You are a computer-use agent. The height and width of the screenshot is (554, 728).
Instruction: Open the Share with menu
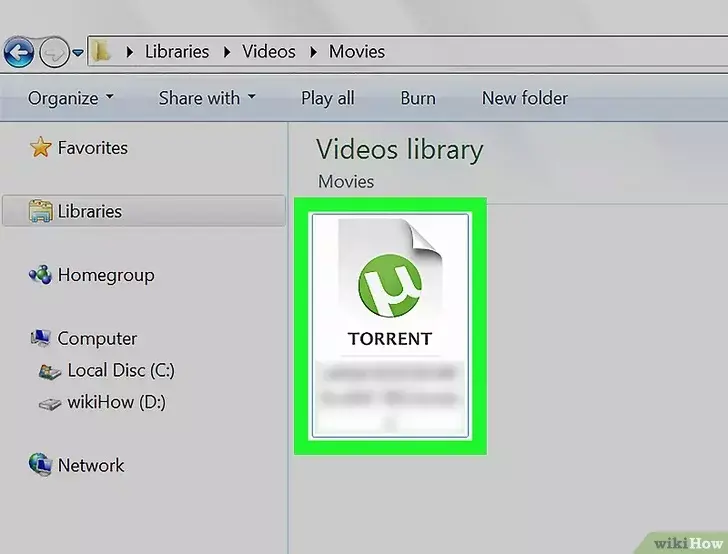pos(207,98)
